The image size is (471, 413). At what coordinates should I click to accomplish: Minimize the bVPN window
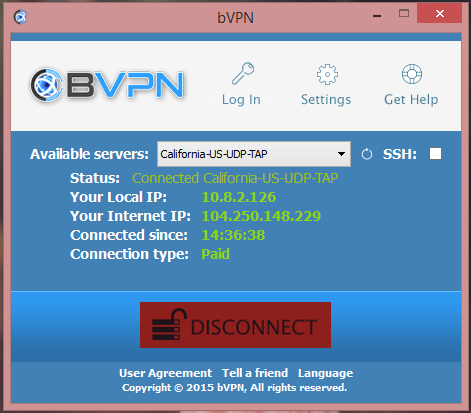tap(377, 15)
